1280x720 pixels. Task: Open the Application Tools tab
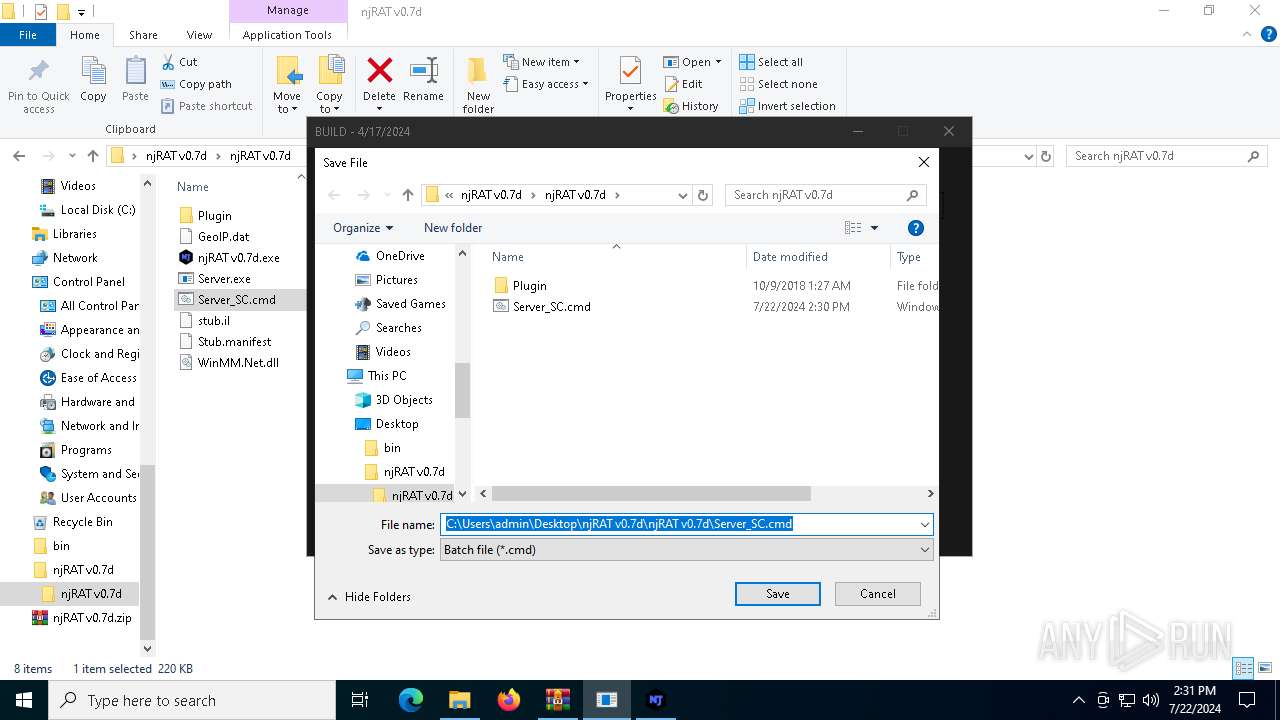pos(287,35)
